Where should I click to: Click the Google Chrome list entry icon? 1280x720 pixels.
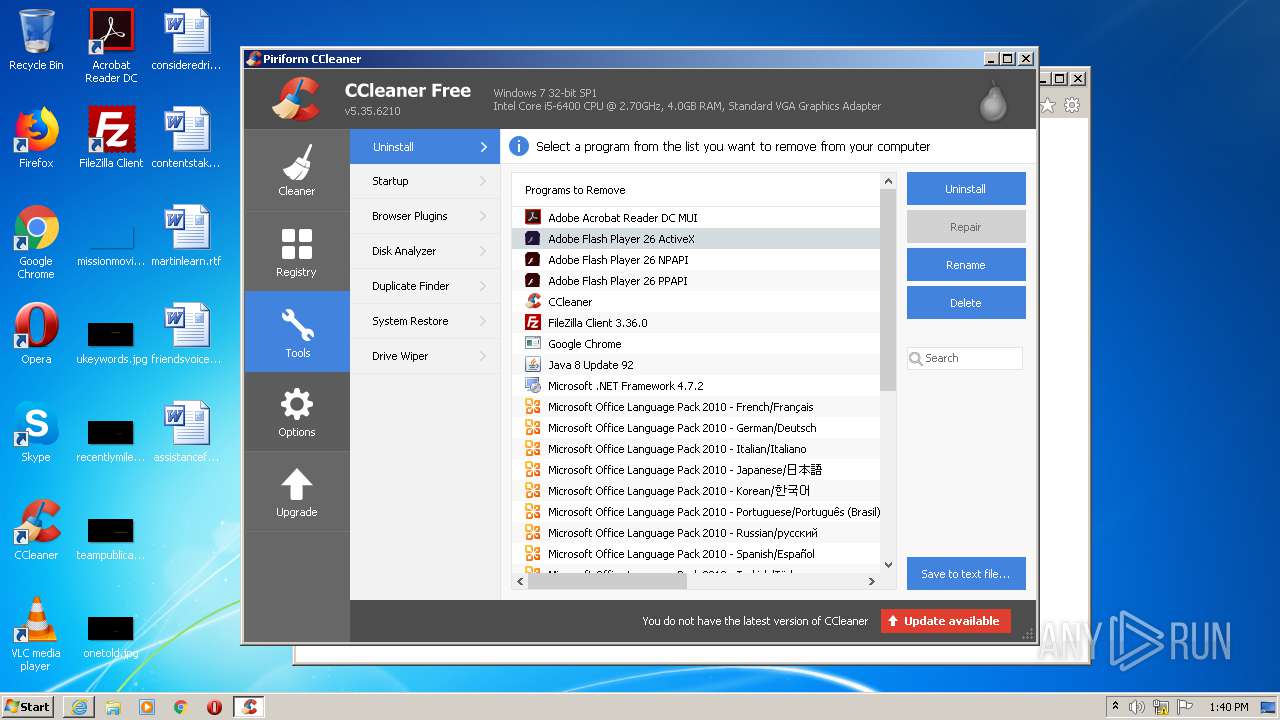point(533,344)
